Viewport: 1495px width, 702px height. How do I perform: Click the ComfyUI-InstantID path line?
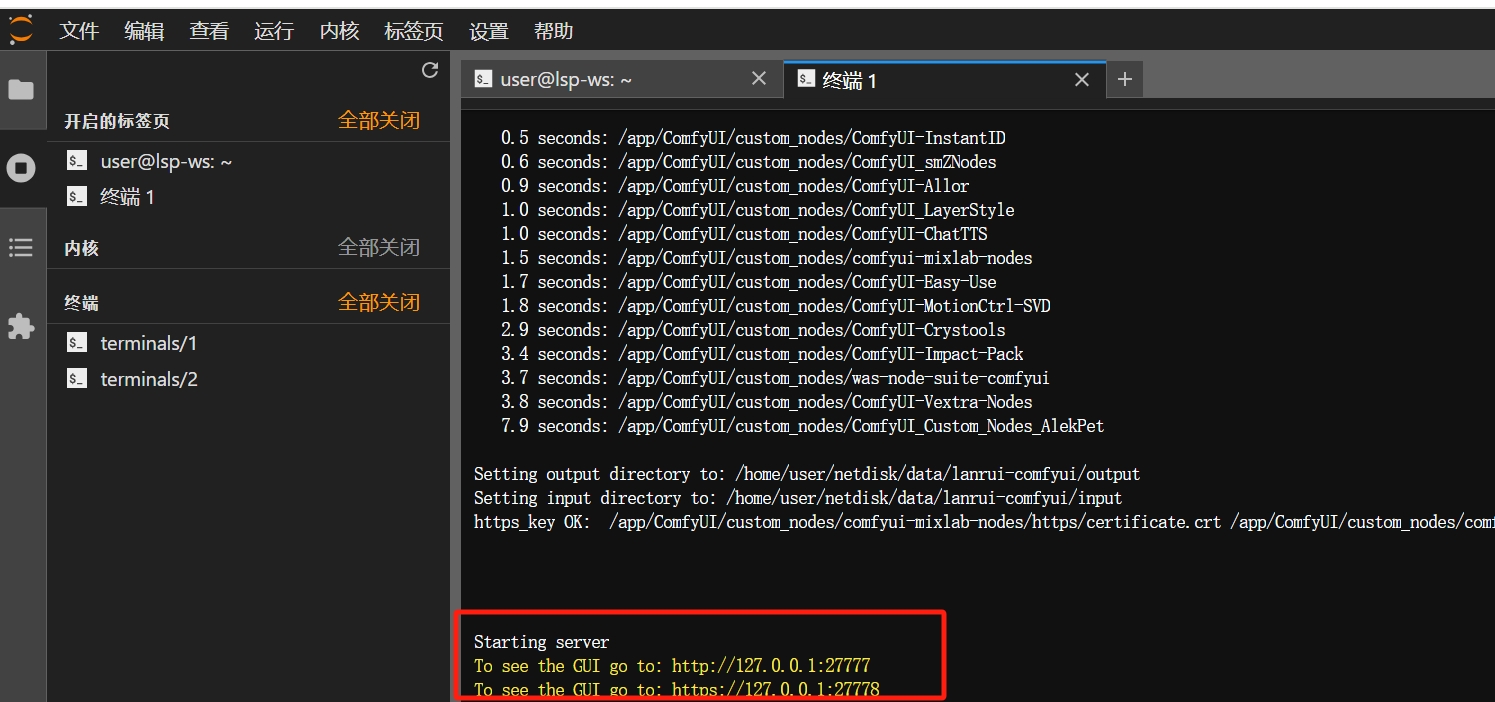(x=753, y=138)
